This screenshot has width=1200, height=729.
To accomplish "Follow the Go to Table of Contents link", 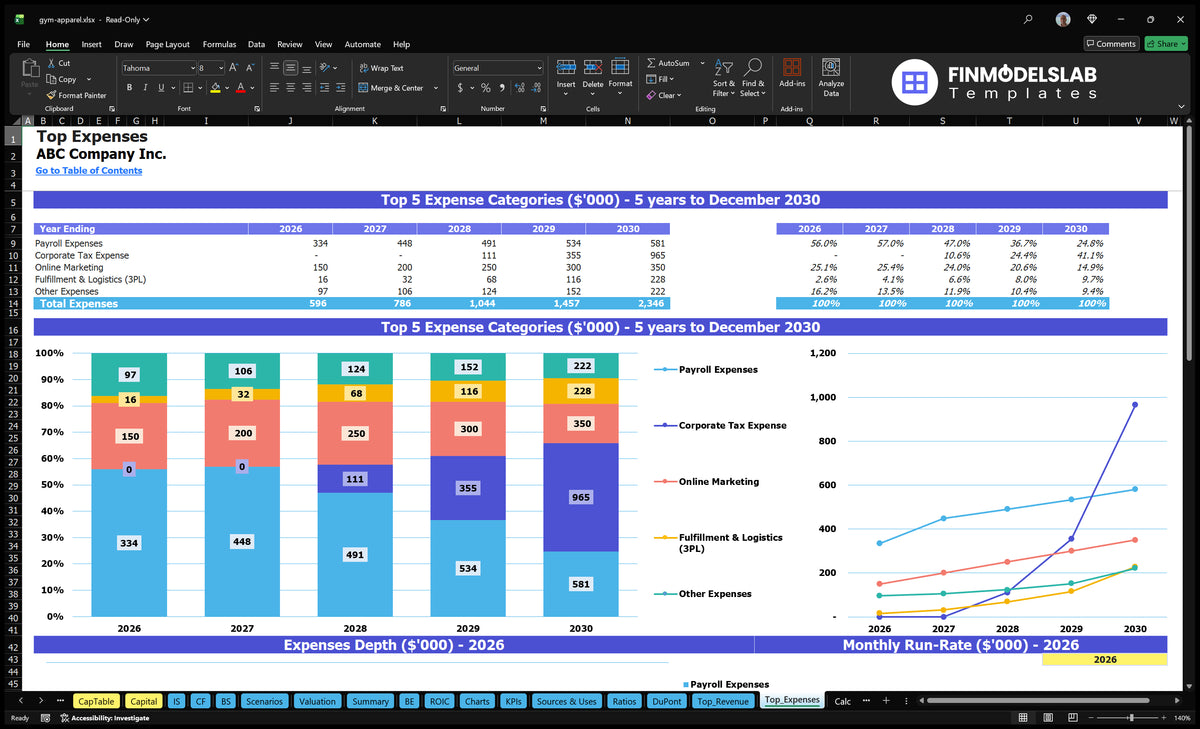I will 89,171.
